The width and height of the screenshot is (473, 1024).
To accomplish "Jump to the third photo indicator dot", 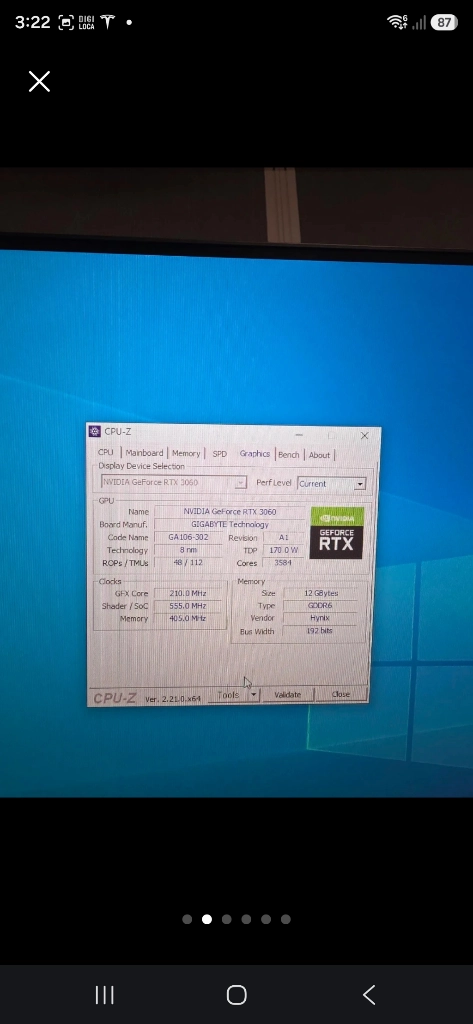I will [x=227, y=920].
